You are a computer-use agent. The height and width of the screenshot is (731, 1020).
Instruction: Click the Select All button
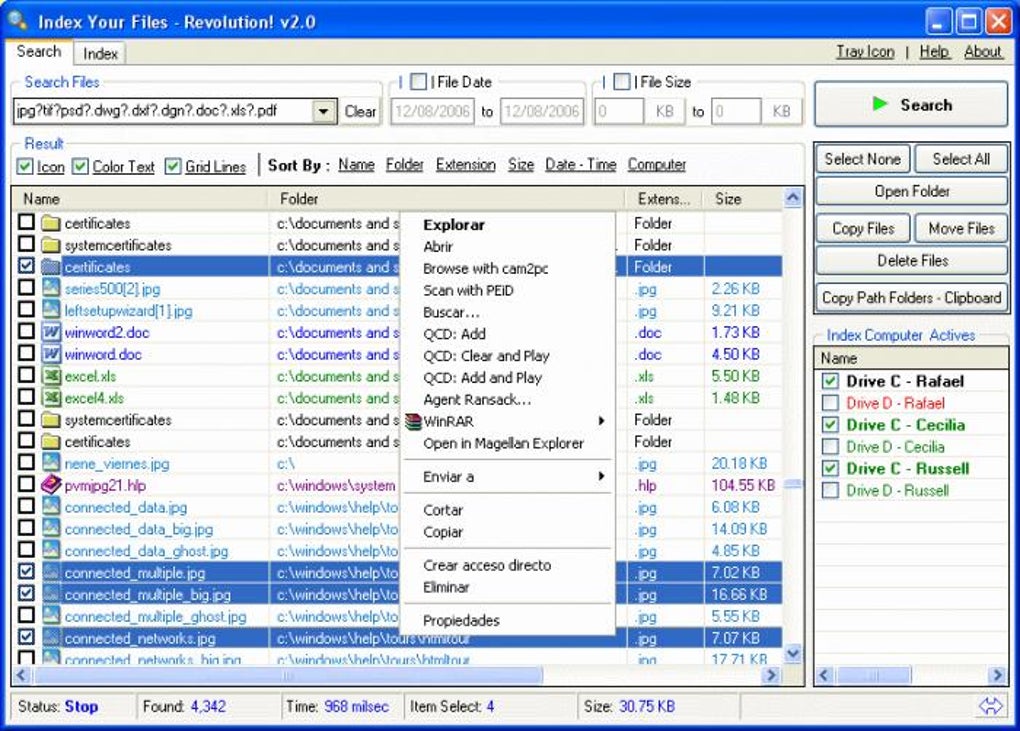[x=961, y=159]
